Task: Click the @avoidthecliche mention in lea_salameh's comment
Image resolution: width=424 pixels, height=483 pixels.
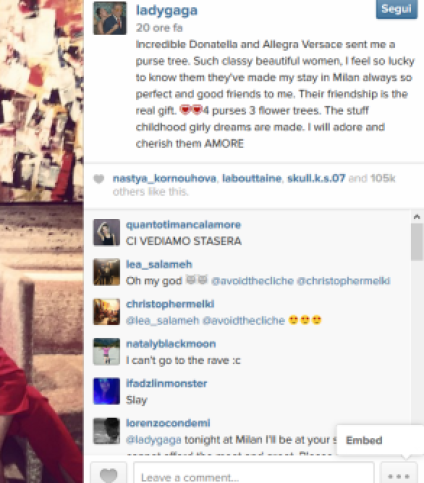Action: [x=252, y=281]
